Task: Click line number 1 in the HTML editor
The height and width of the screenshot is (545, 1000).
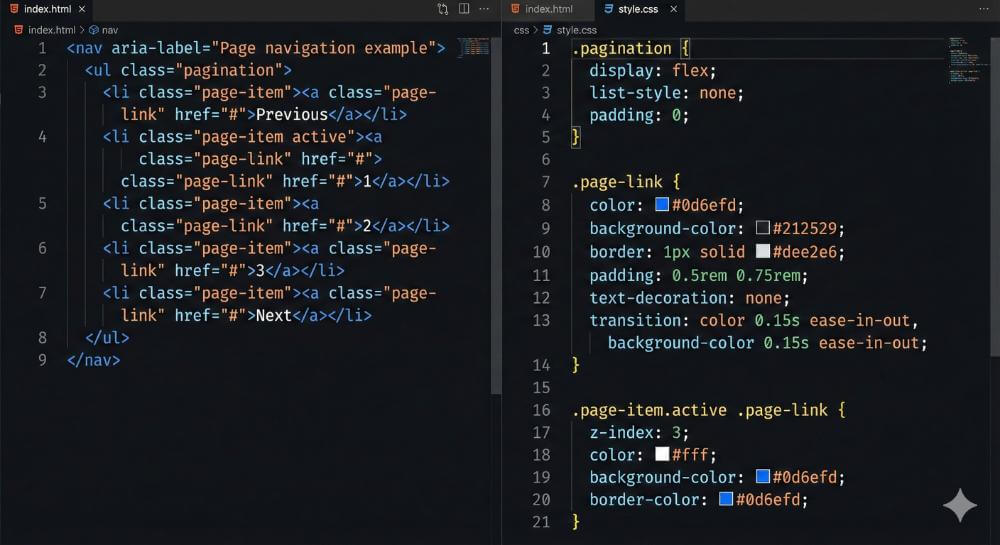Action: (42, 48)
